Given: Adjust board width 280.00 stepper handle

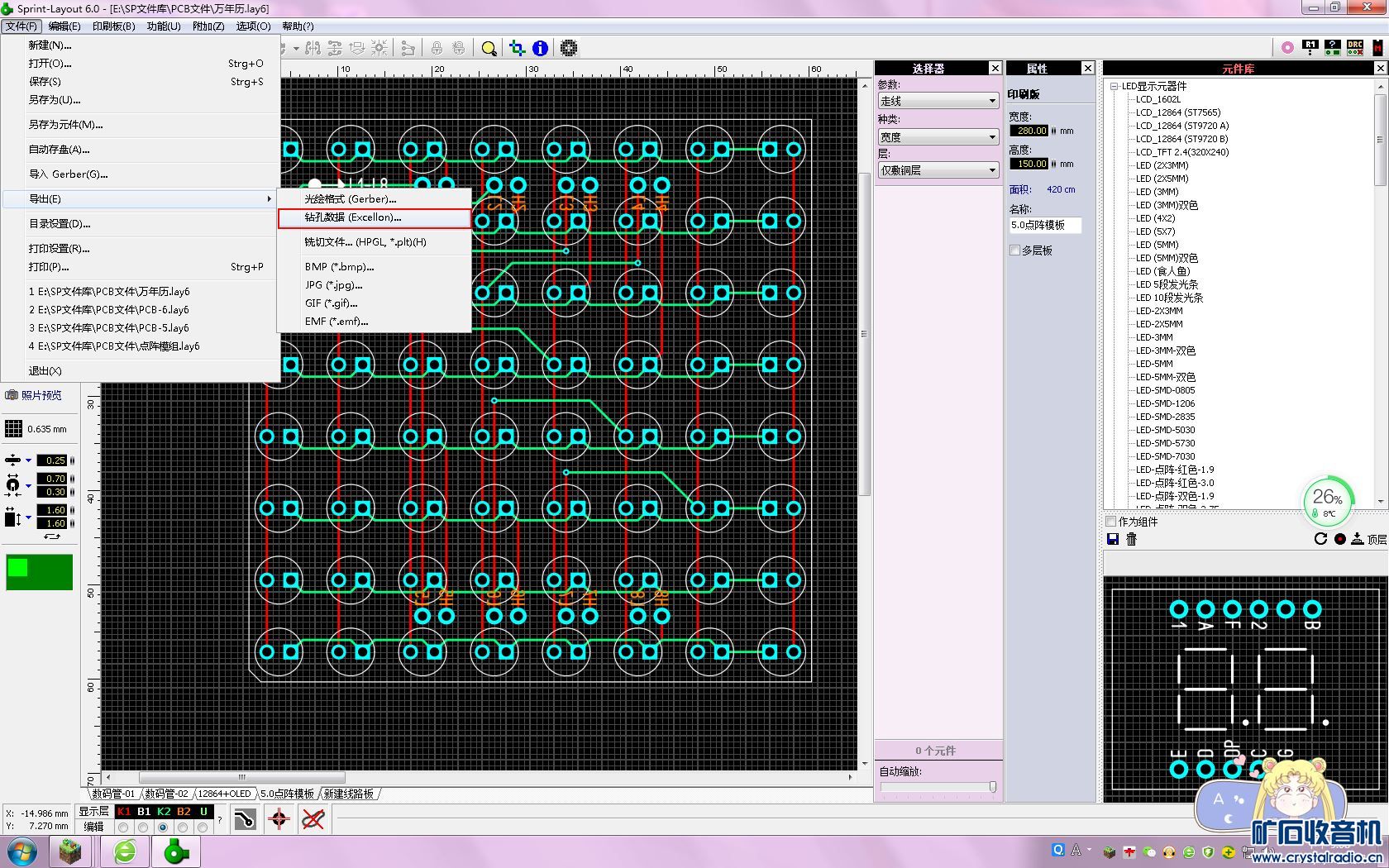Looking at the screenshot, I should (x=1053, y=131).
